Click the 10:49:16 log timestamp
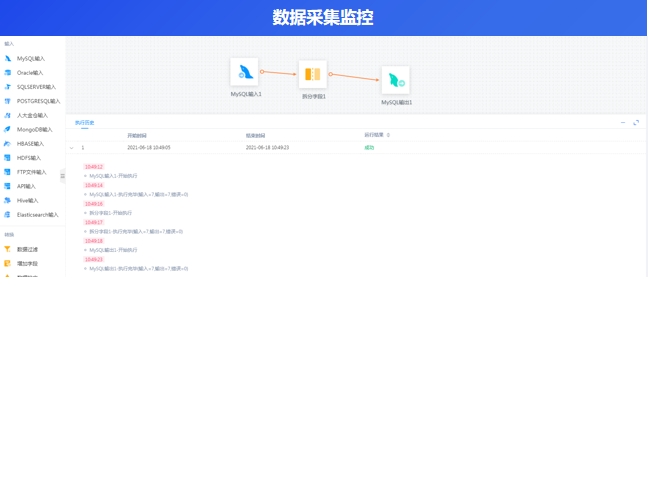The image size is (649, 480). (x=94, y=204)
